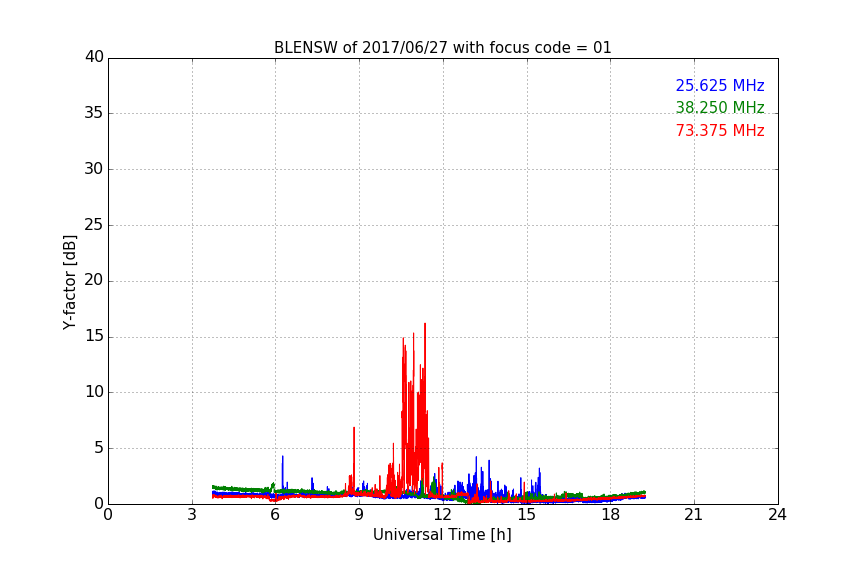Image resolution: width=864 pixels, height=576 pixels.
Task: Click the x-axis tick label 3
Action: pos(192,515)
